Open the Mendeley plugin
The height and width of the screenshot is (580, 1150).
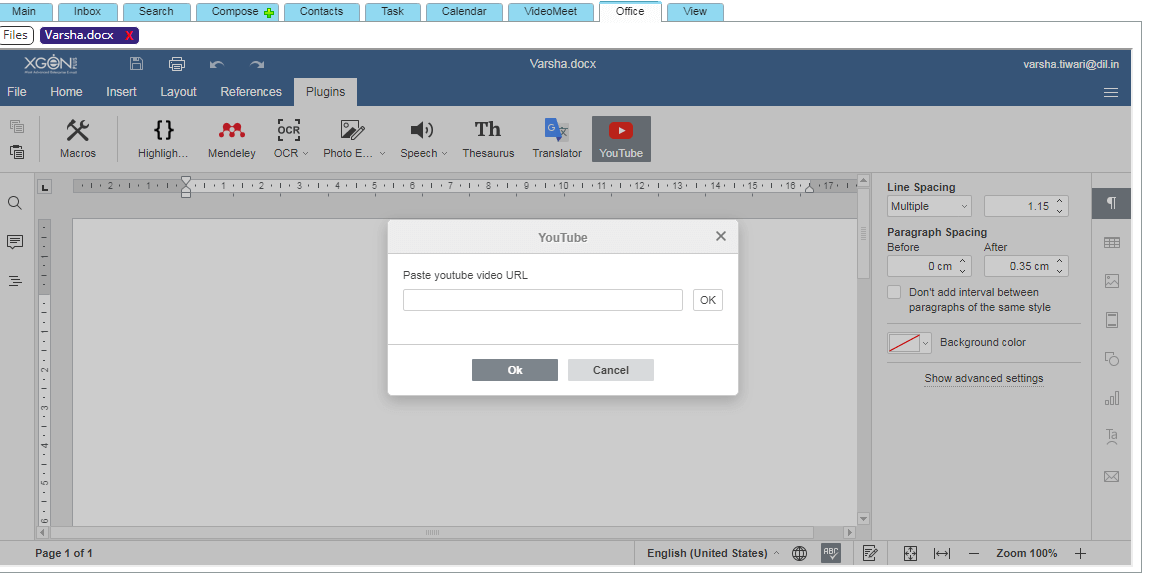pyautogui.click(x=232, y=139)
